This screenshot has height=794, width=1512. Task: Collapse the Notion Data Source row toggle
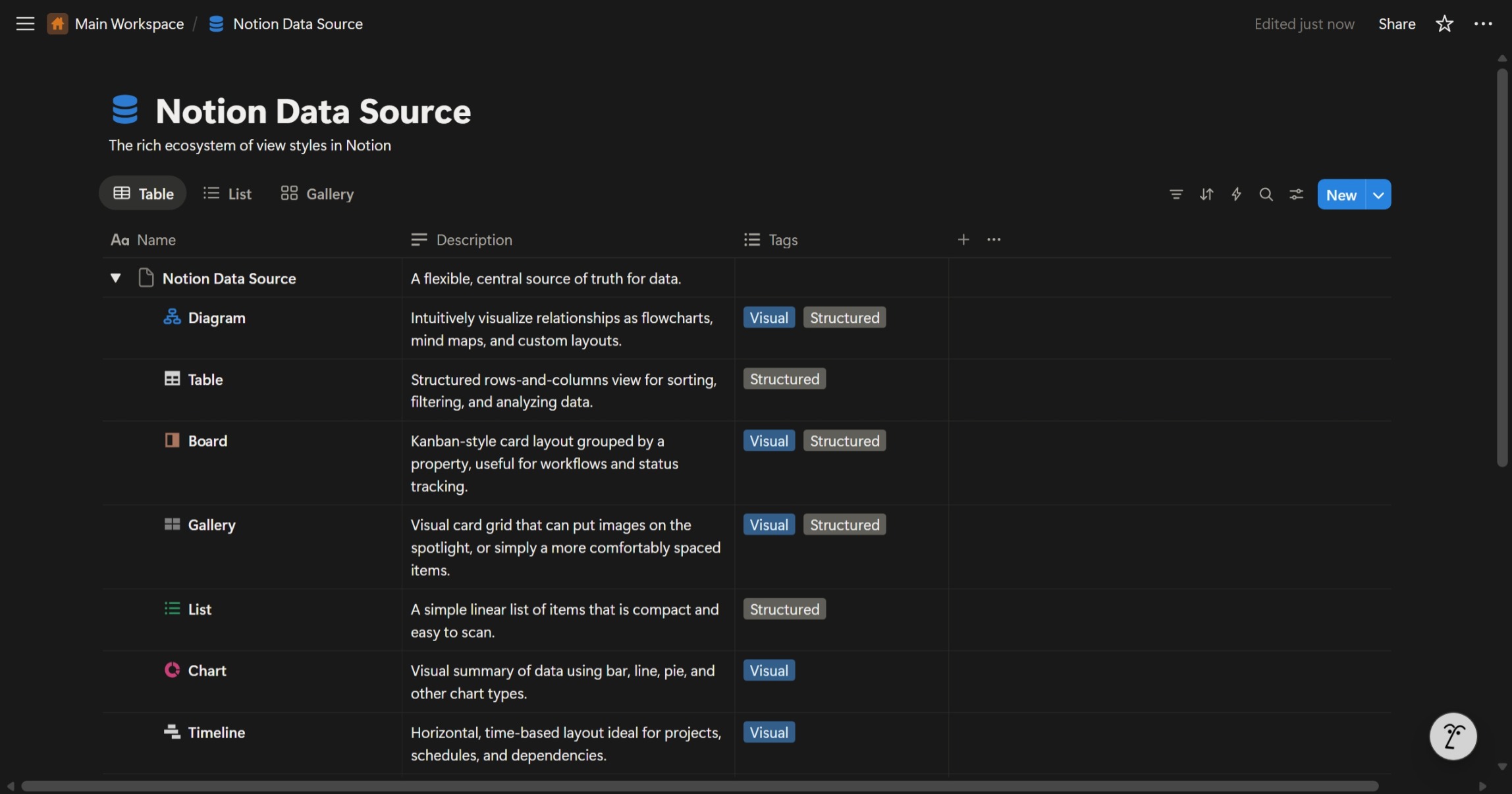[115, 278]
